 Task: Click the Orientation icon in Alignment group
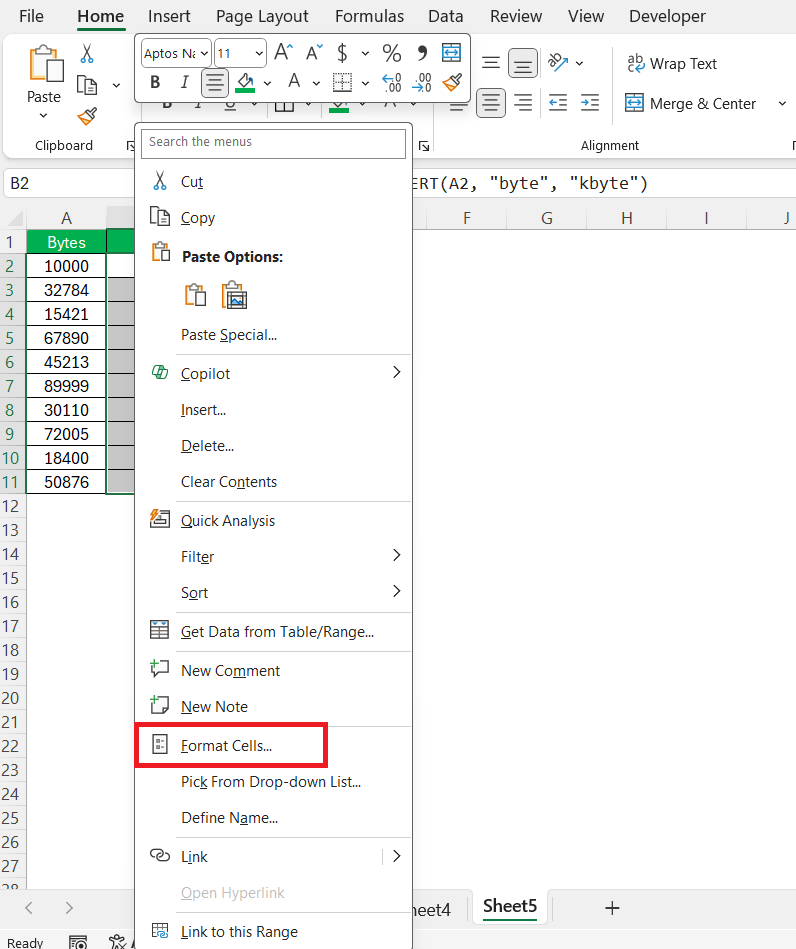tap(558, 62)
